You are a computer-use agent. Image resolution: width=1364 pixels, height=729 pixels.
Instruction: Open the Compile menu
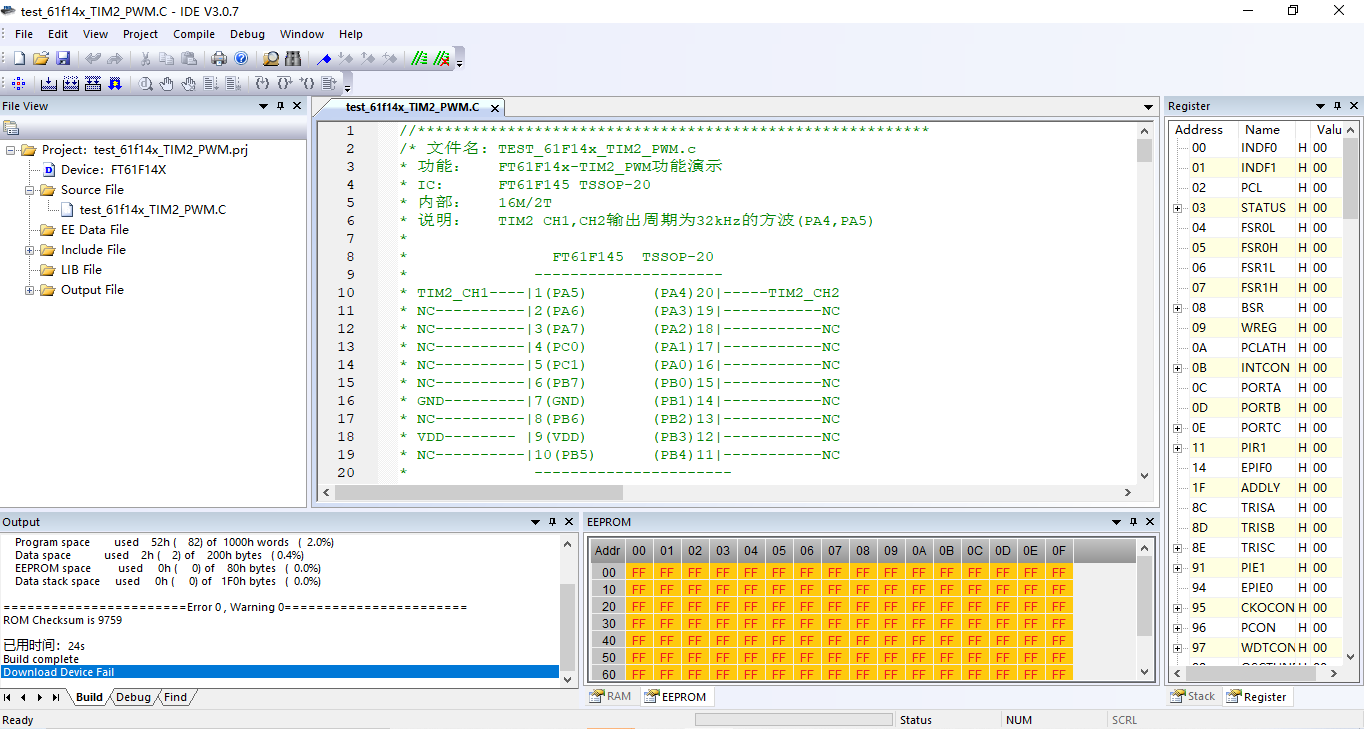194,34
